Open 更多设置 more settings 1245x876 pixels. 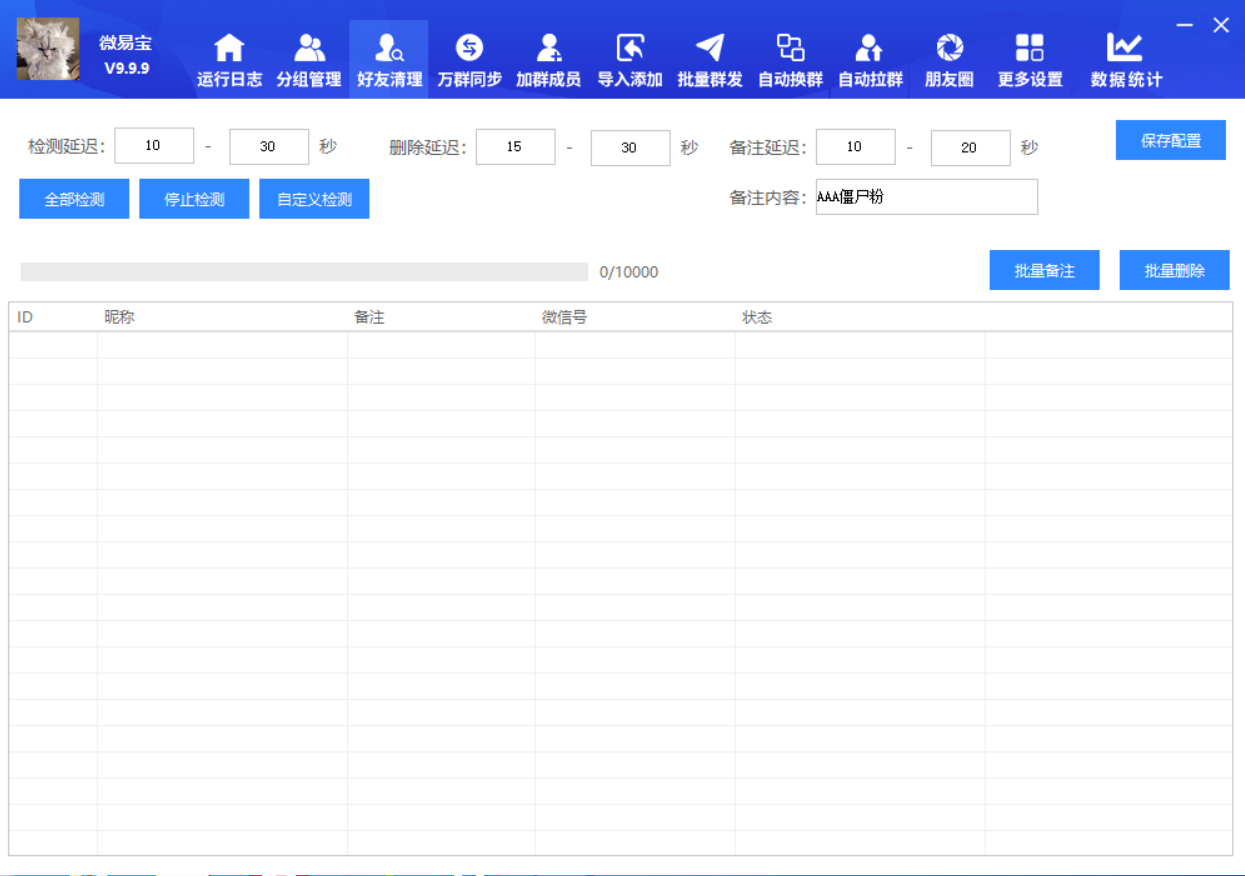pyautogui.click(x=1029, y=58)
